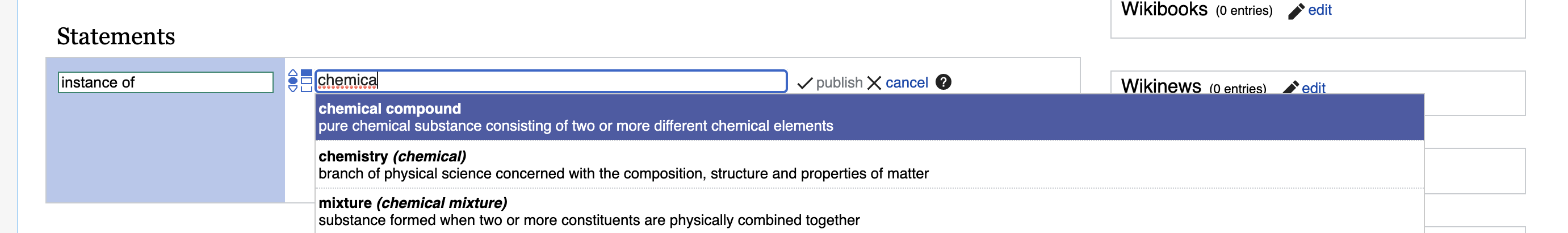Choose the chemistry (chemical) suggestion
The height and width of the screenshot is (233, 1568).
pos(869,165)
